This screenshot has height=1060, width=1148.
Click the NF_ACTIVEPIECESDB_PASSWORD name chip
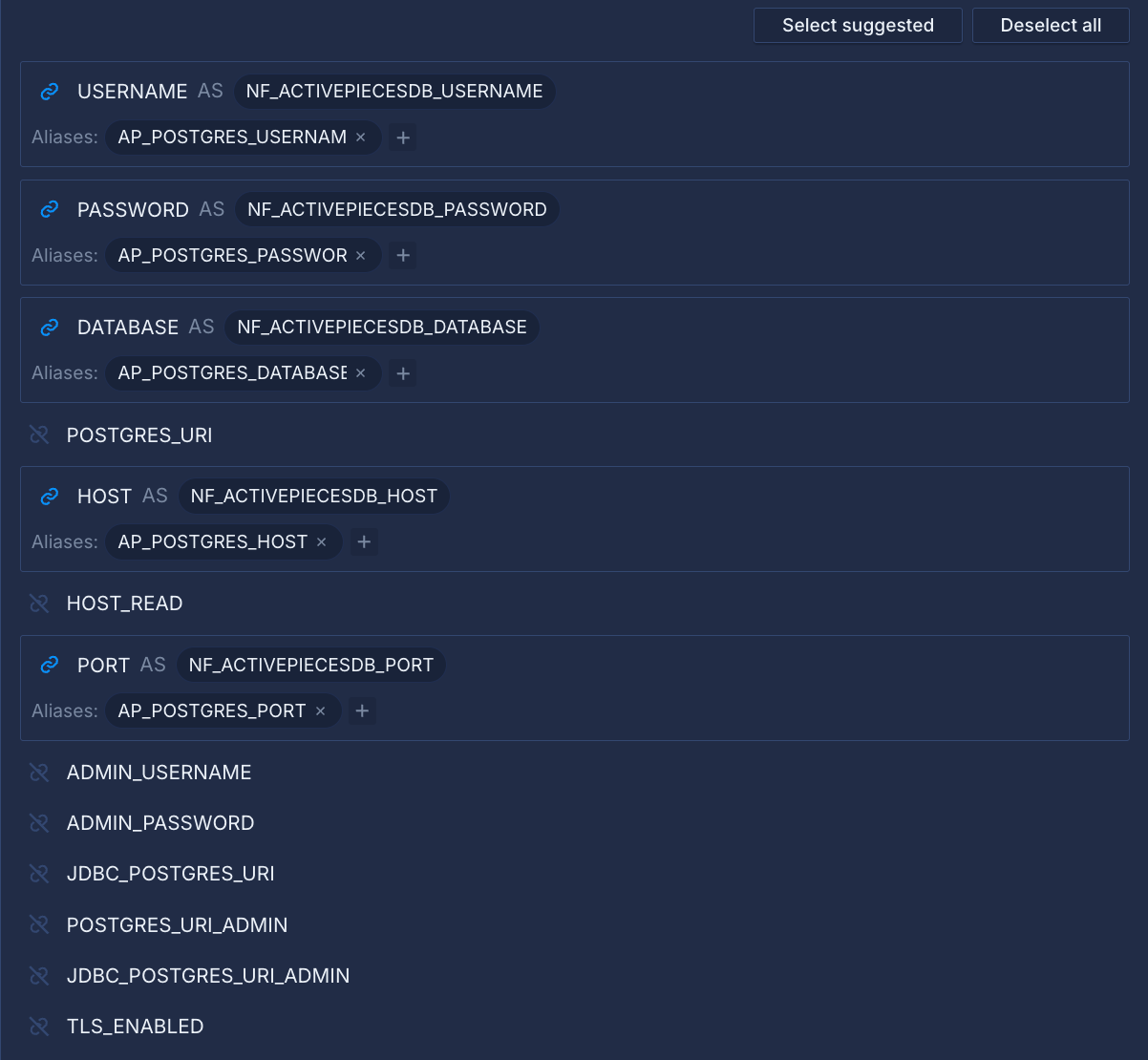396,210
